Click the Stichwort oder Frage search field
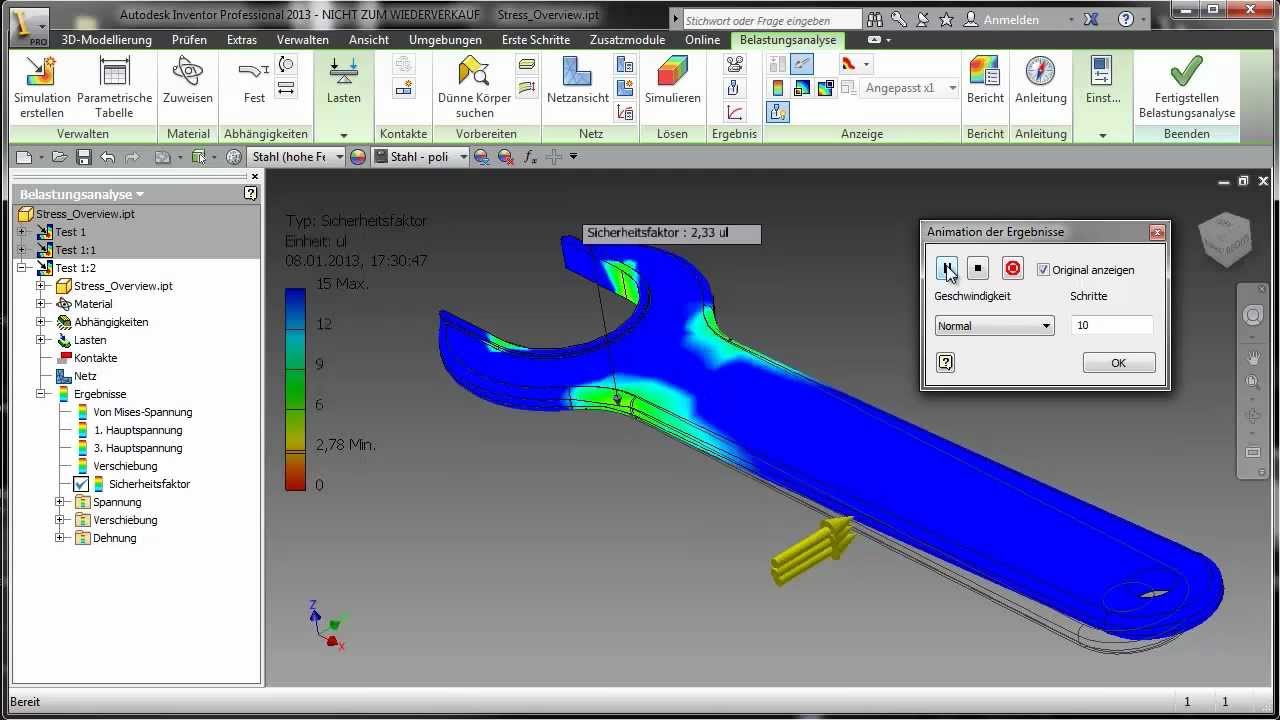1280x720 pixels. click(x=771, y=20)
